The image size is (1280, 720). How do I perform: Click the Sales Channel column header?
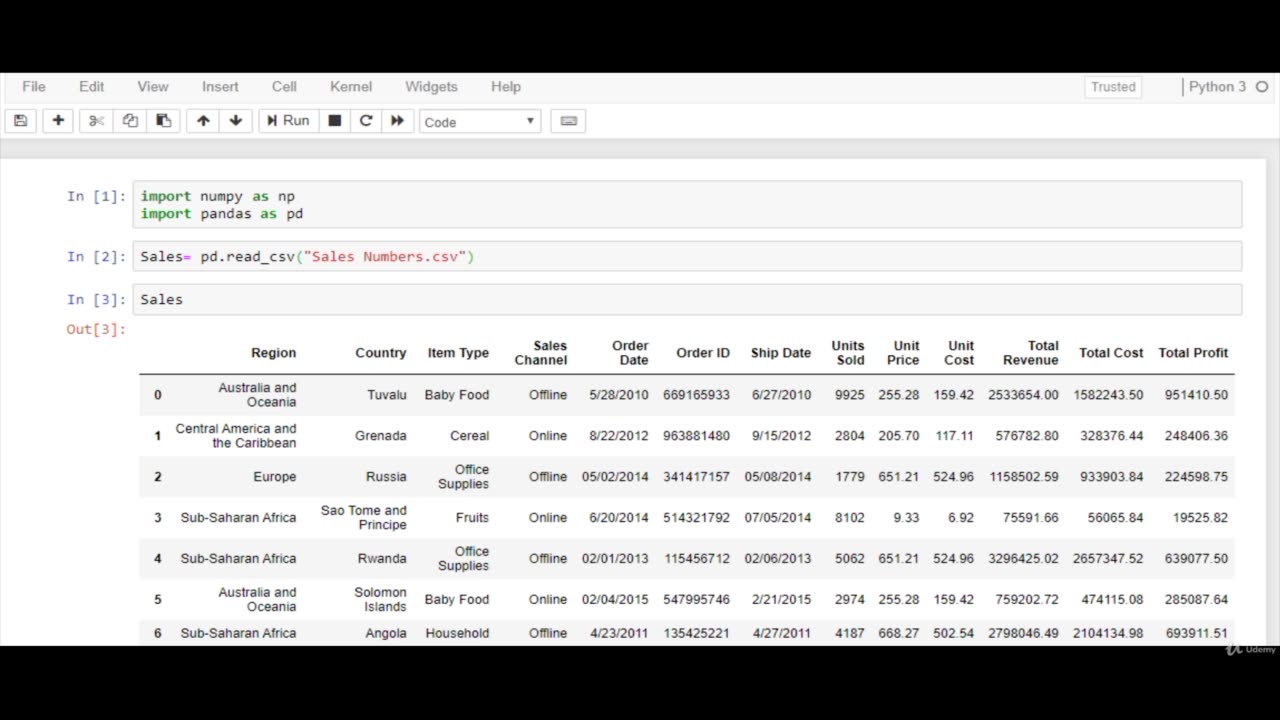point(541,353)
